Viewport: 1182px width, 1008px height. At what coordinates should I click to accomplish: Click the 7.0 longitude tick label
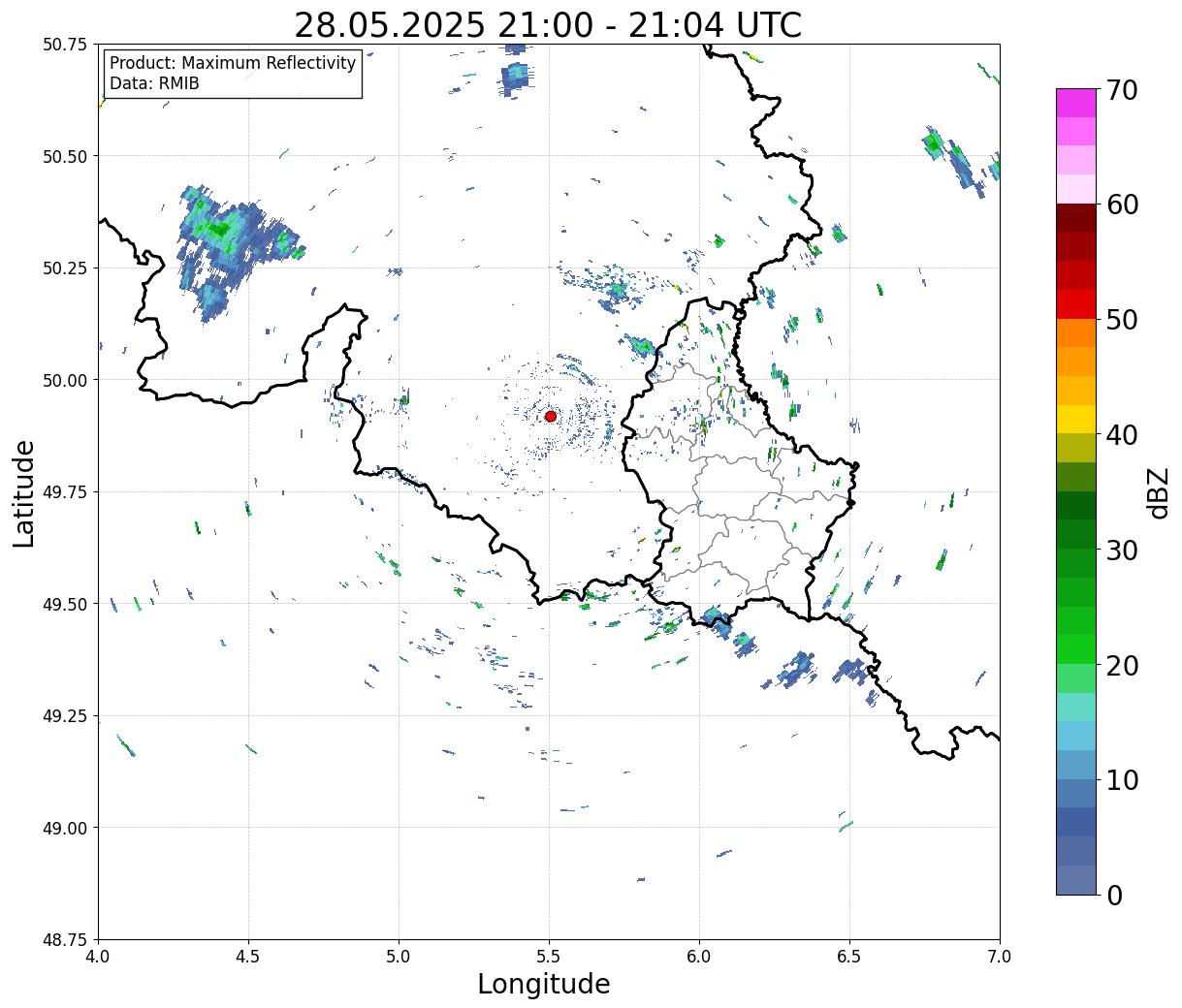click(x=1000, y=957)
